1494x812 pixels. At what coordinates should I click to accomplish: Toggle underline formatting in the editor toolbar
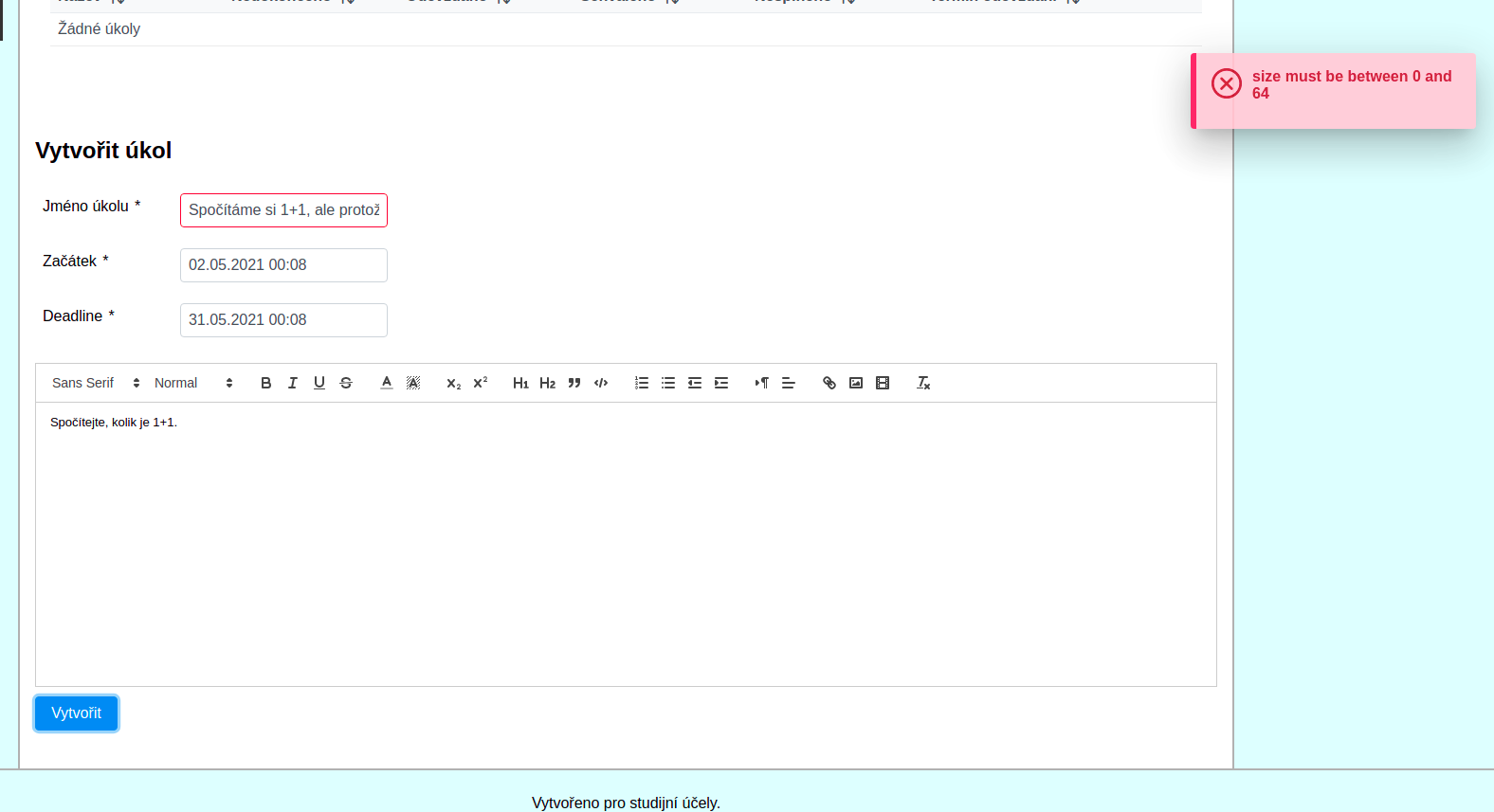[x=319, y=383]
